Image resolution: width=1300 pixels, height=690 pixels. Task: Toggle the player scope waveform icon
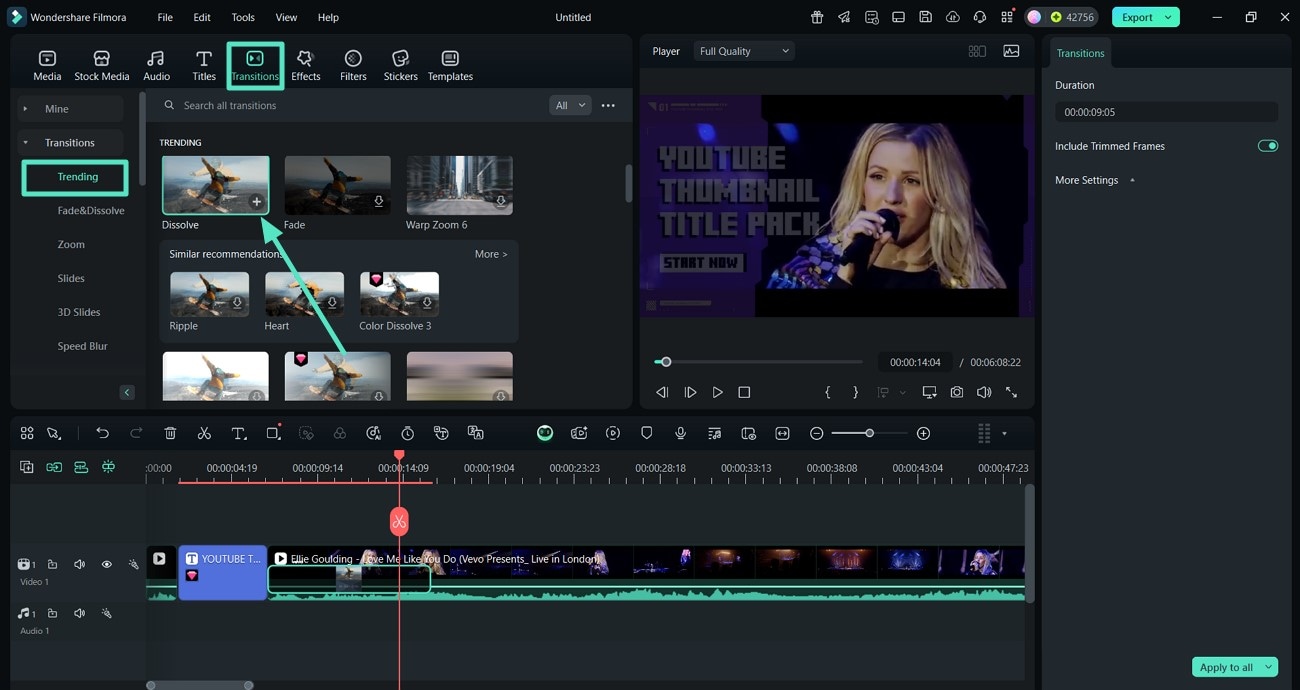click(x=1011, y=51)
